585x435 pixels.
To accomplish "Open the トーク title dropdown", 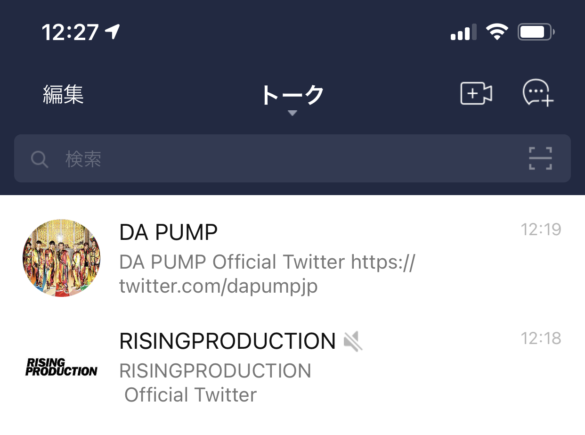I will tap(292, 95).
